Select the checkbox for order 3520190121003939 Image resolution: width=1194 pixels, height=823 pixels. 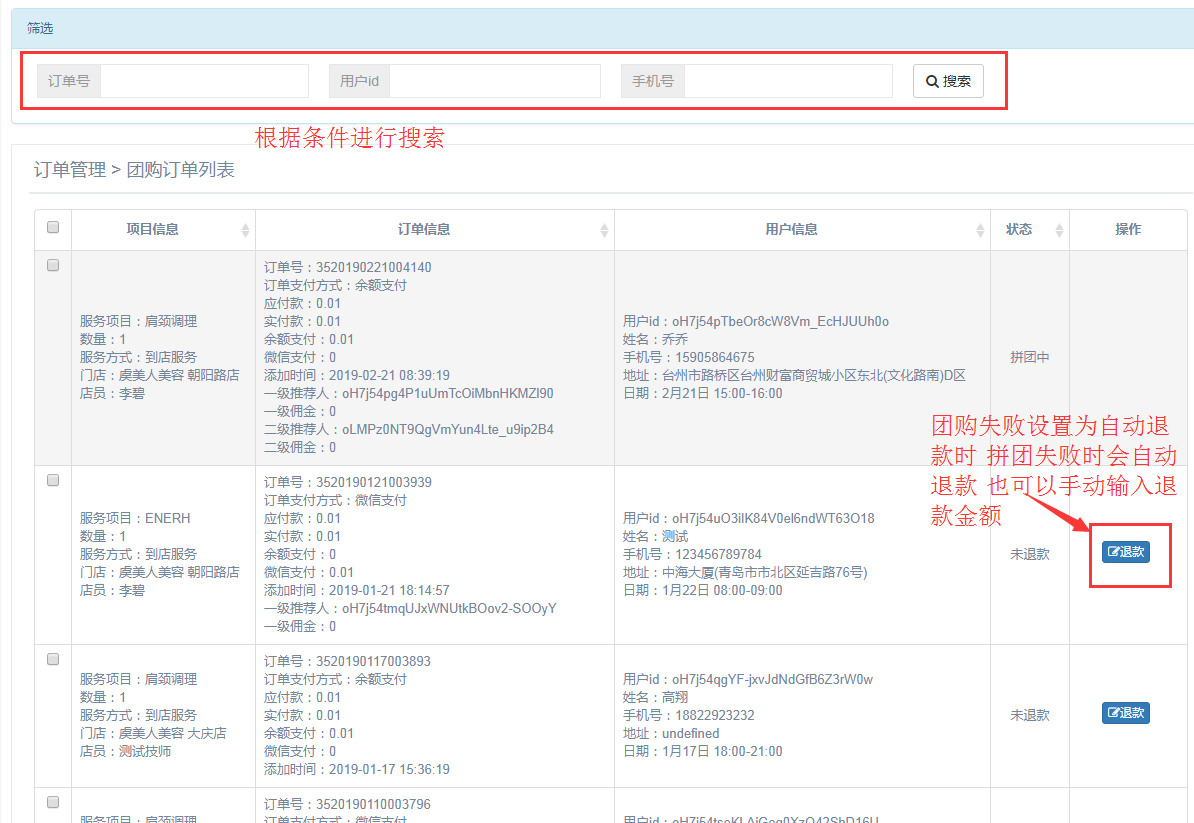click(x=53, y=481)
